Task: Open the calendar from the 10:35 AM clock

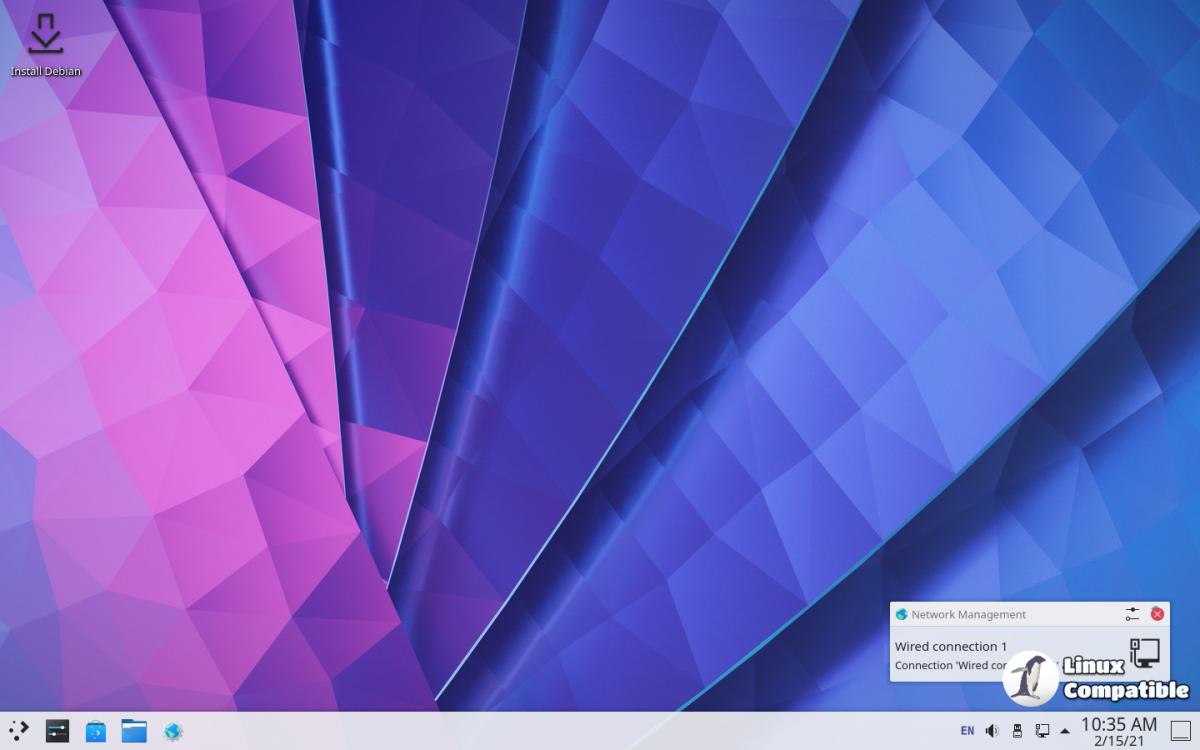Action: tap(1119, 731)
